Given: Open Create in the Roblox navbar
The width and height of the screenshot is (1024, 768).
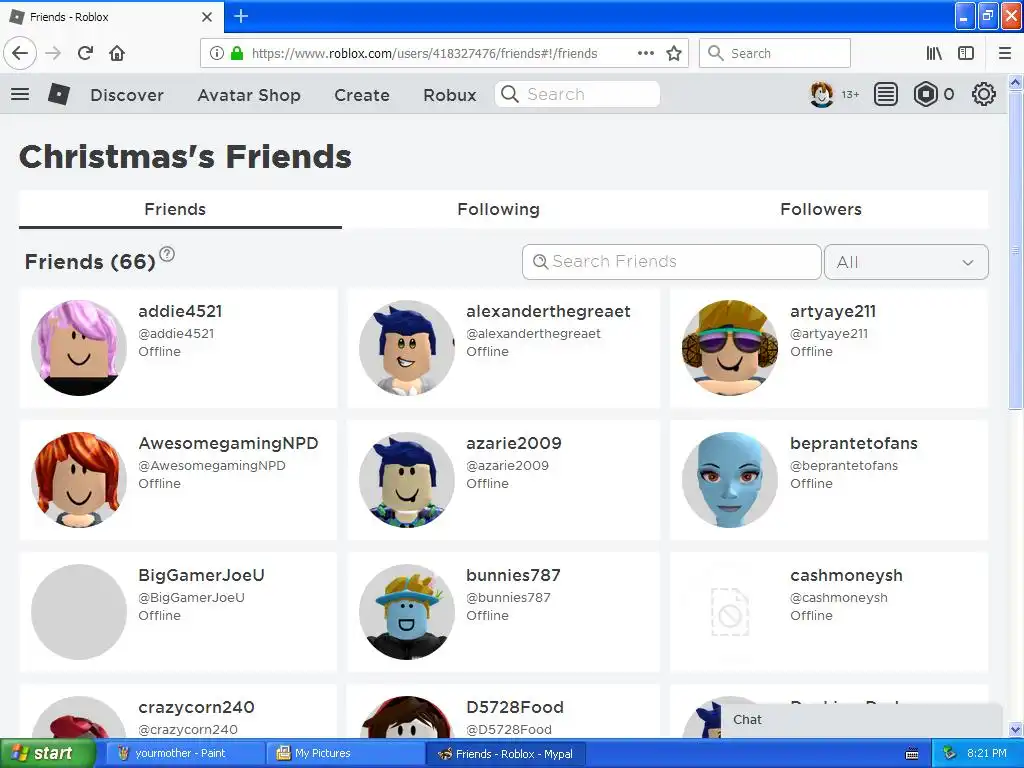Looking at the screenshot, I should 362,95.
